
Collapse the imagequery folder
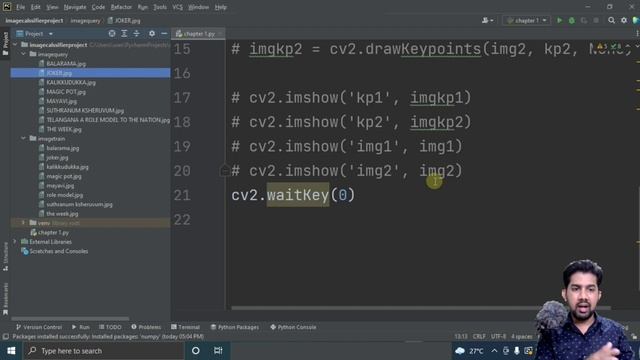click(x=24, y=54)
